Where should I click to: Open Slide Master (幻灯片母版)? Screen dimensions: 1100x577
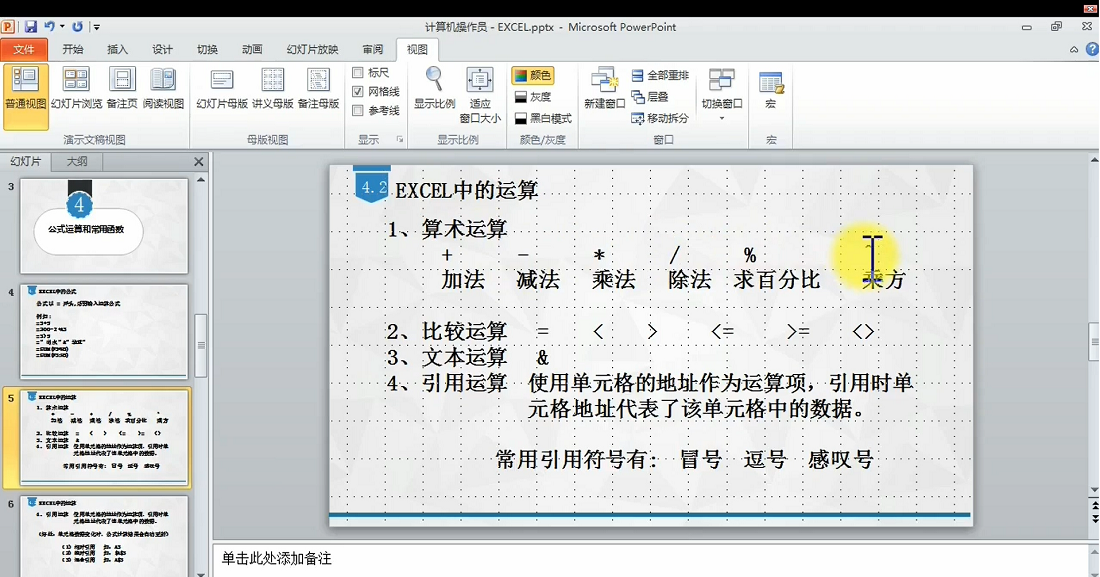click(x=222, y=89)
